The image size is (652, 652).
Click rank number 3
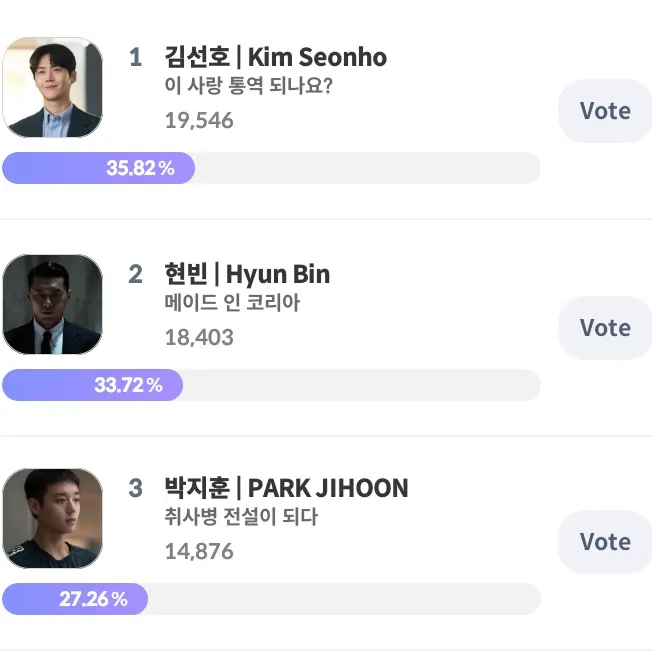click(x=136, y=488)
